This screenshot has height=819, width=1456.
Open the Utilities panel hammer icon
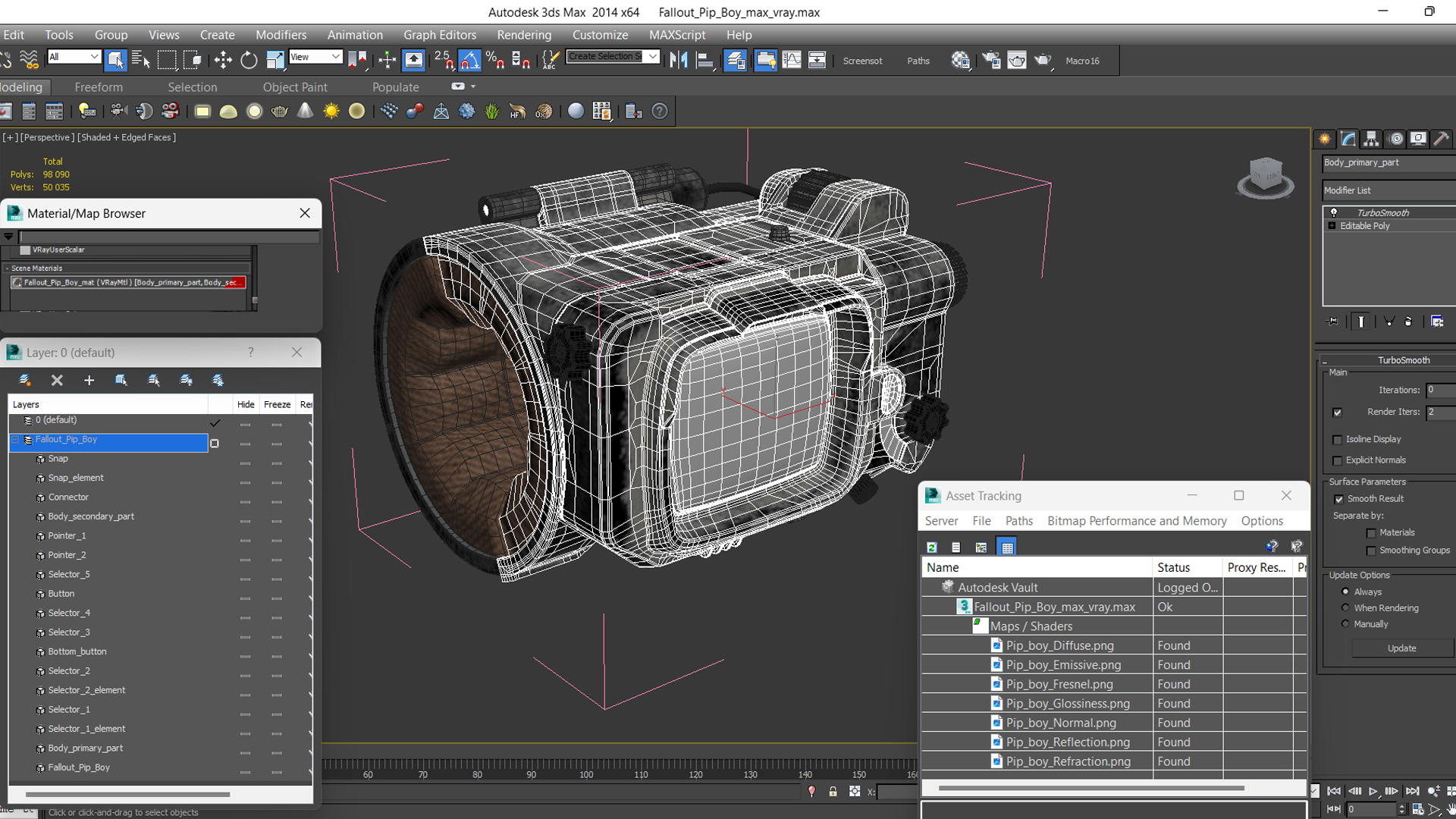pos(1442,139)
